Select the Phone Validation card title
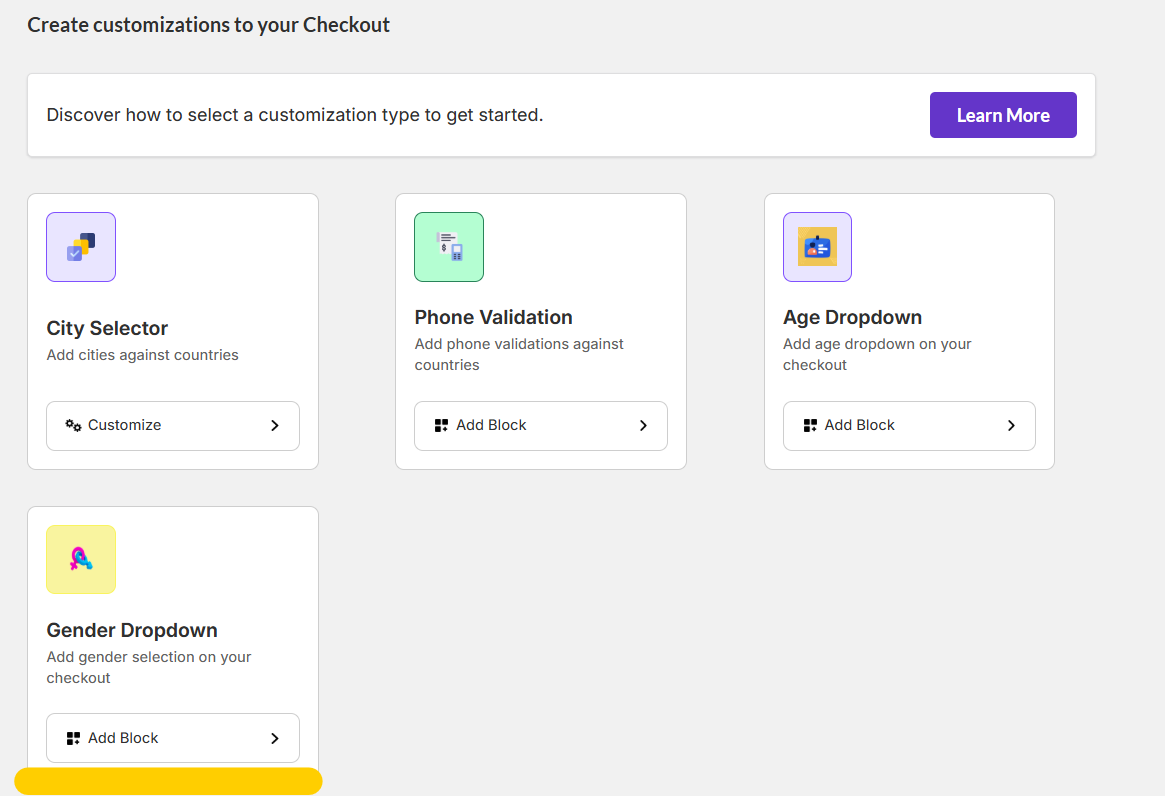Screen dimensions: 1165x796 493,317
